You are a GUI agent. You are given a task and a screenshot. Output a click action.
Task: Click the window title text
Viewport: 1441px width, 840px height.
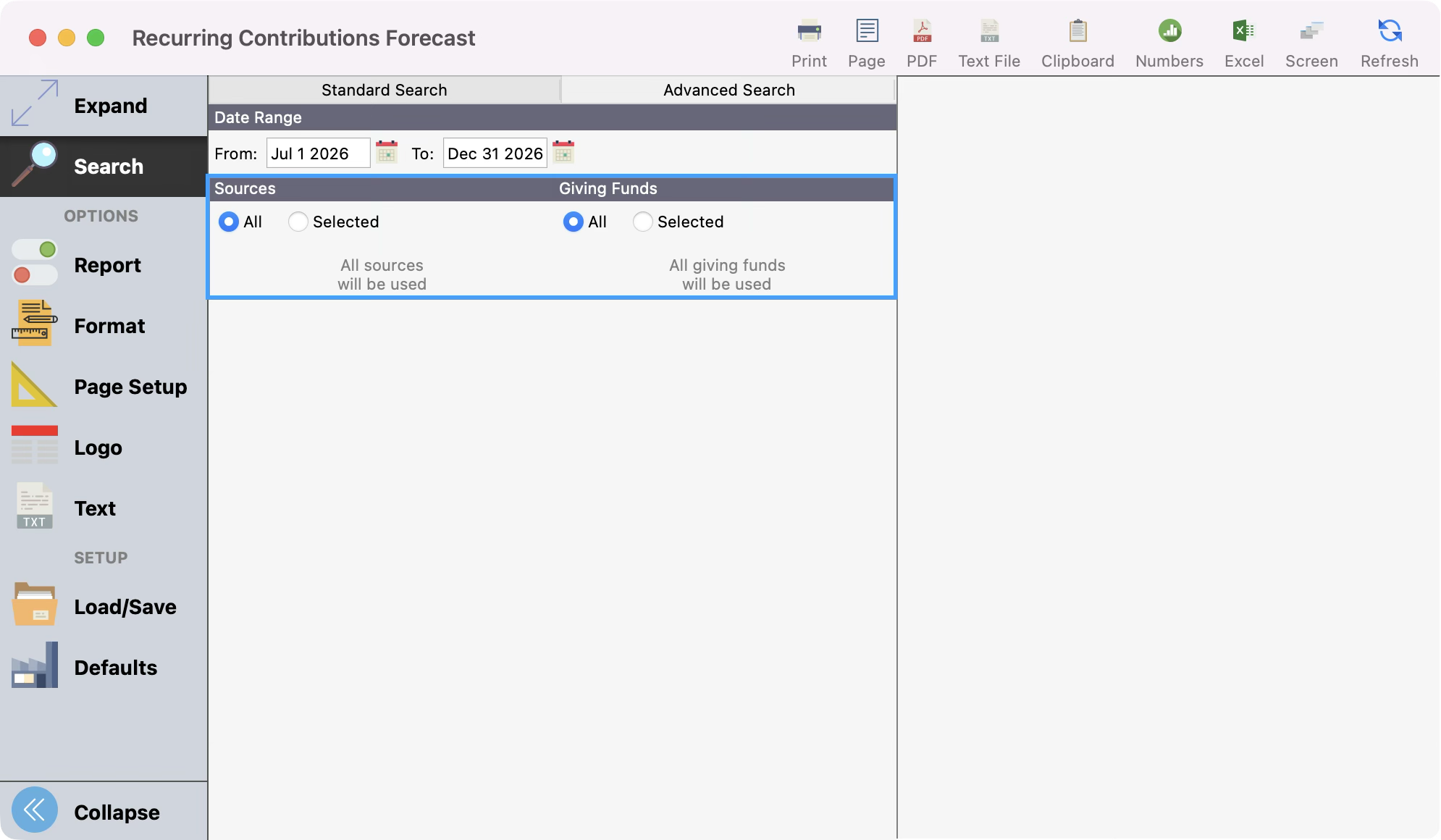pos(303,38)
